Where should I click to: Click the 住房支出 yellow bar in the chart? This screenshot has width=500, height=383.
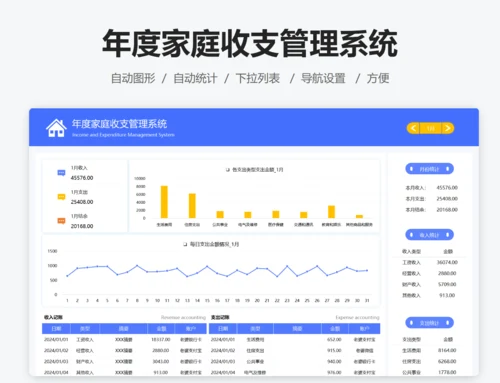pos(192,206)
